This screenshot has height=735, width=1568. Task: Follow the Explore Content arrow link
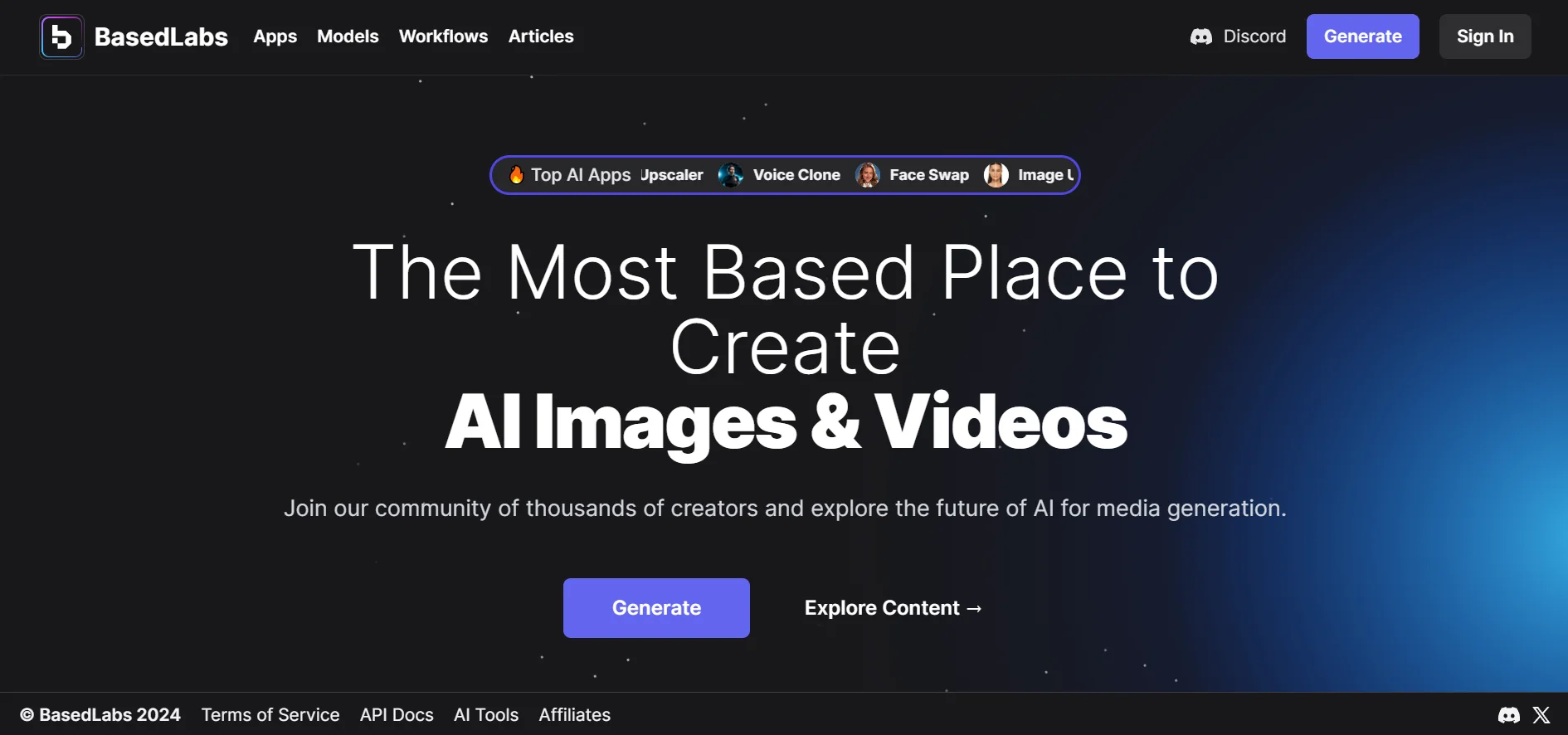pyautogui.click(x=893, y=608)
